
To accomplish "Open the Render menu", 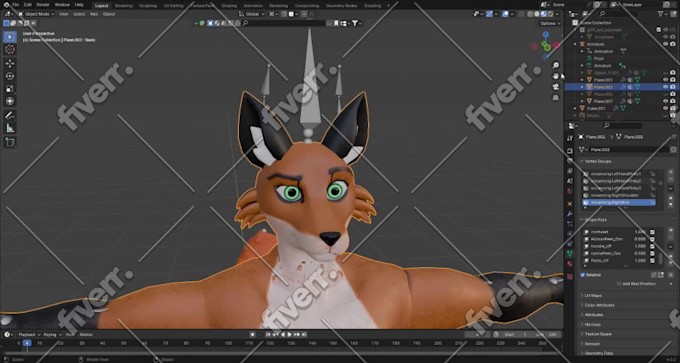I will coord(43,5).
